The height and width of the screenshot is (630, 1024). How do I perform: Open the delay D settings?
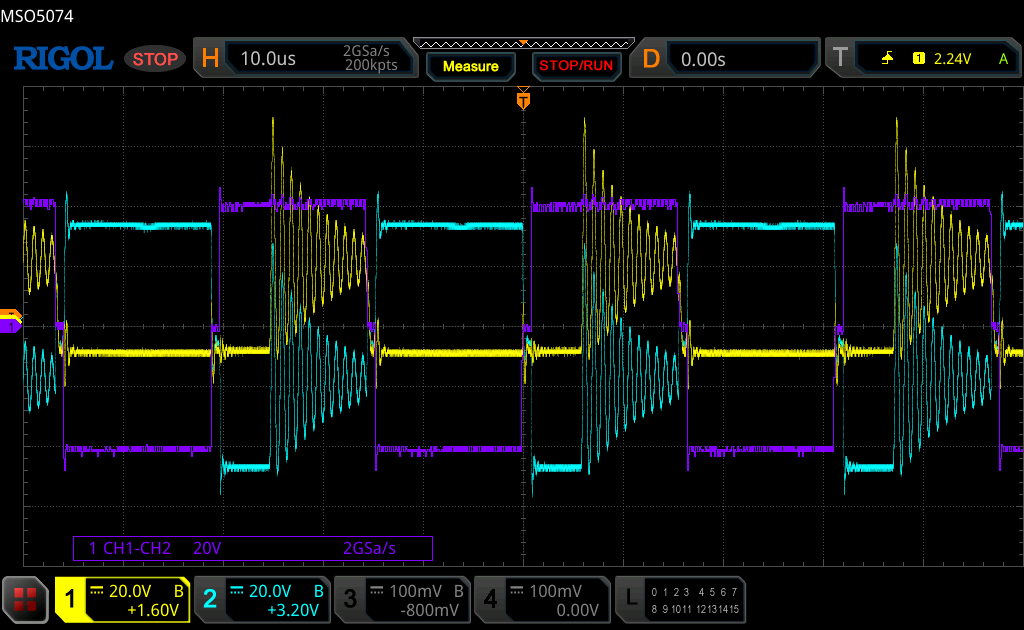coord(651,59)
